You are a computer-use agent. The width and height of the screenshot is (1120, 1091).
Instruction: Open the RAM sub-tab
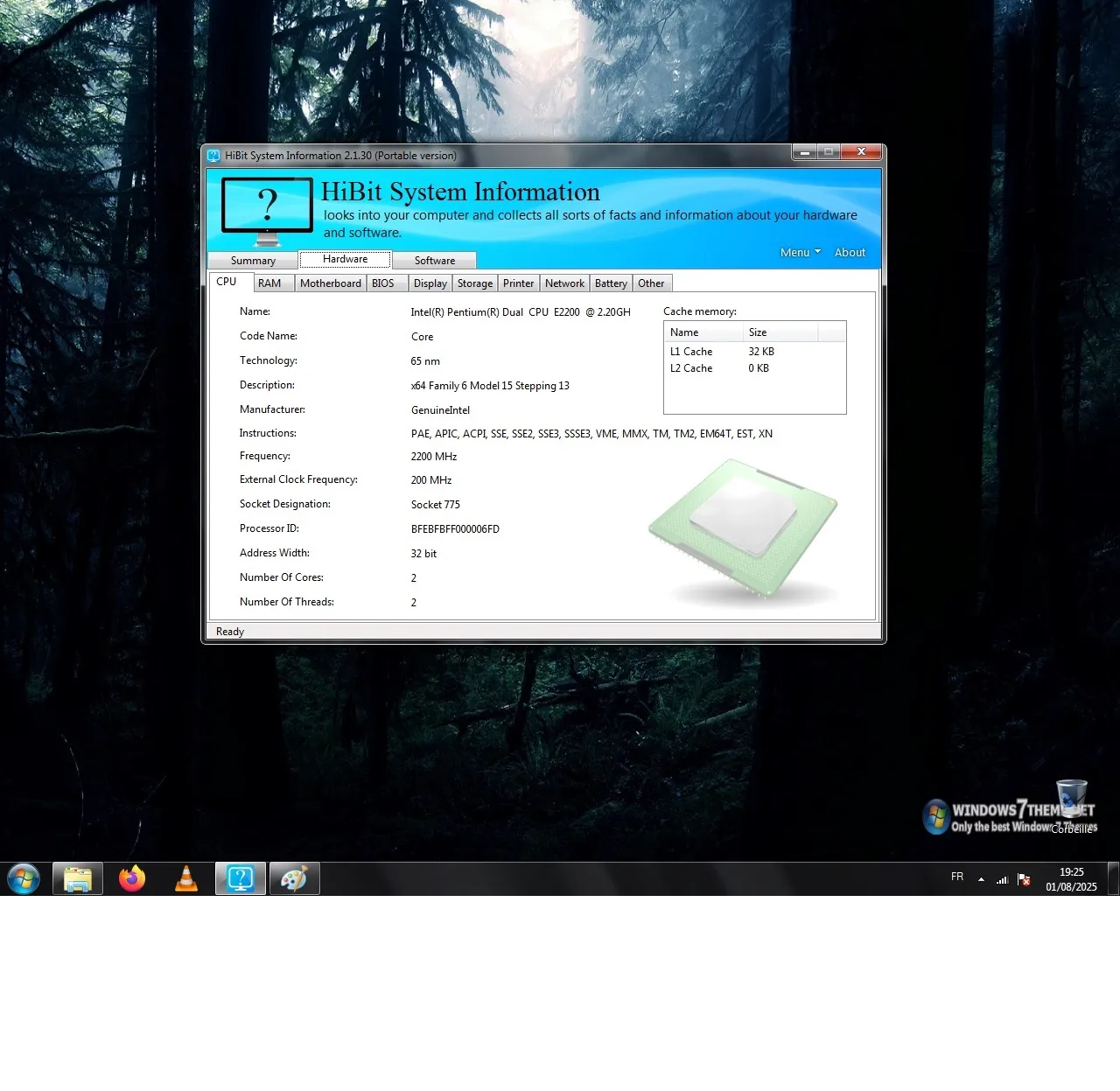tap(274, 283)
